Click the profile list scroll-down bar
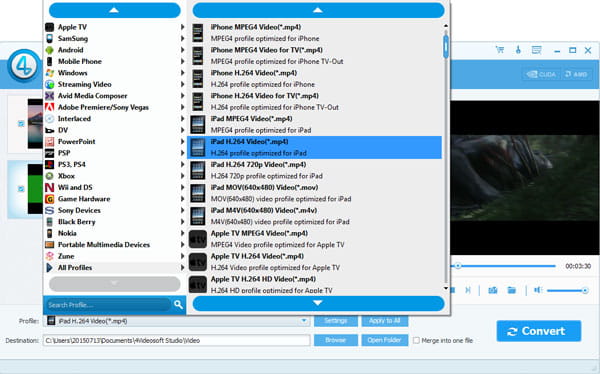The height and width of the screenshot is (374, 600). pyautogui.click(x=318, y=303)
